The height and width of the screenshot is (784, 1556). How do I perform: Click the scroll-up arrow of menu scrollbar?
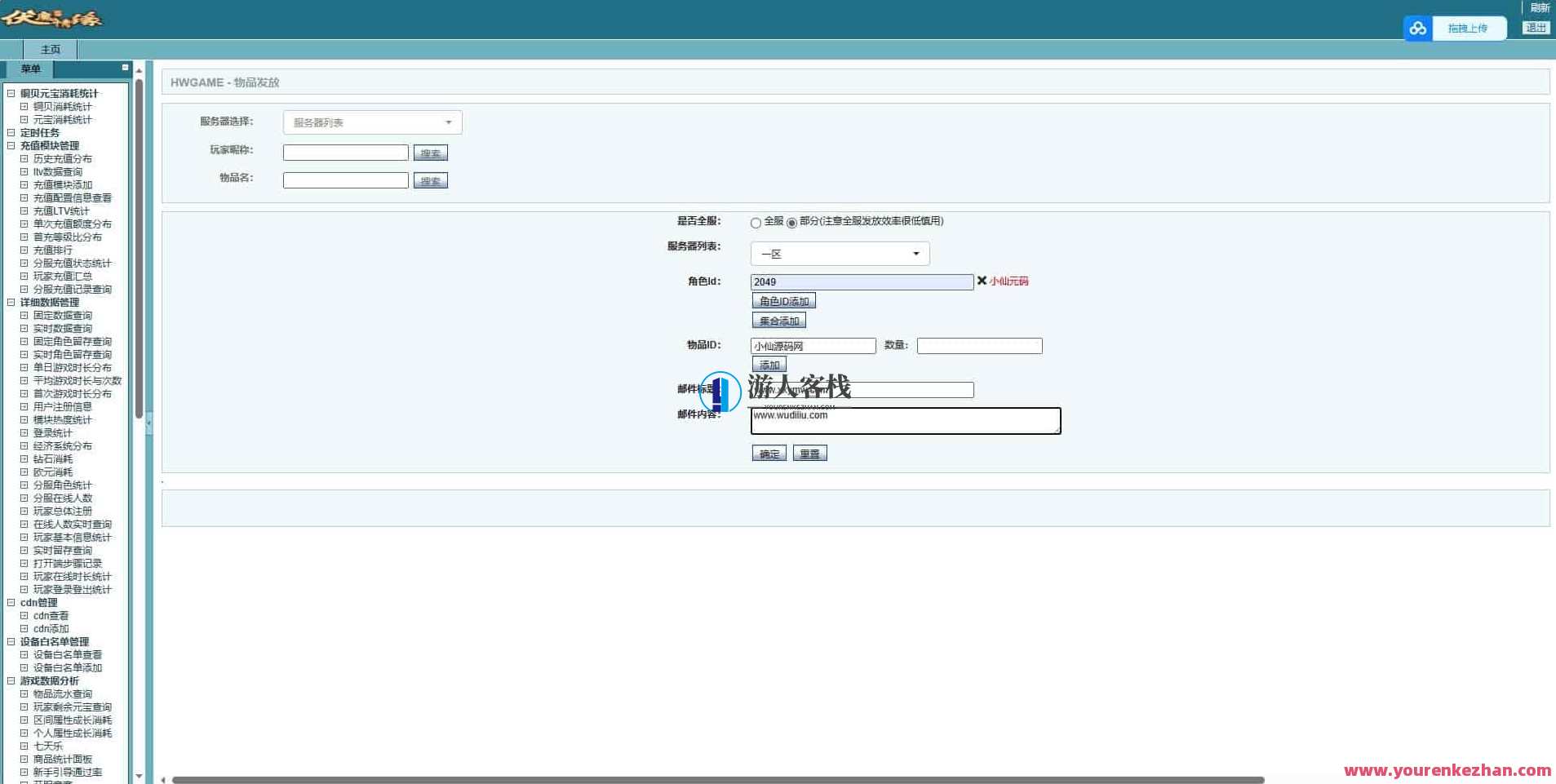coord(139,71)
